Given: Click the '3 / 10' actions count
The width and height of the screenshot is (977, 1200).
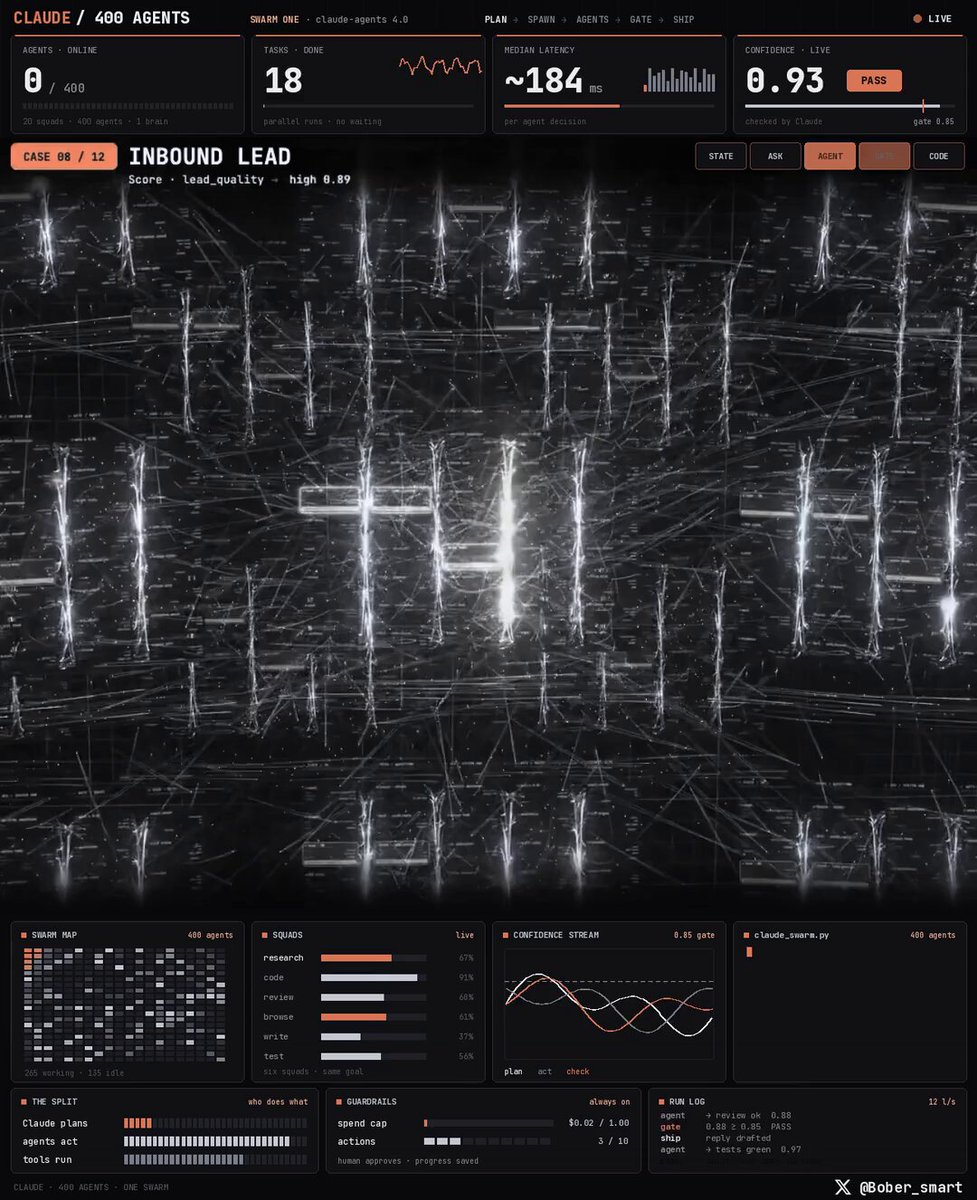Looking at the screenshot, I should point(613,1141).
